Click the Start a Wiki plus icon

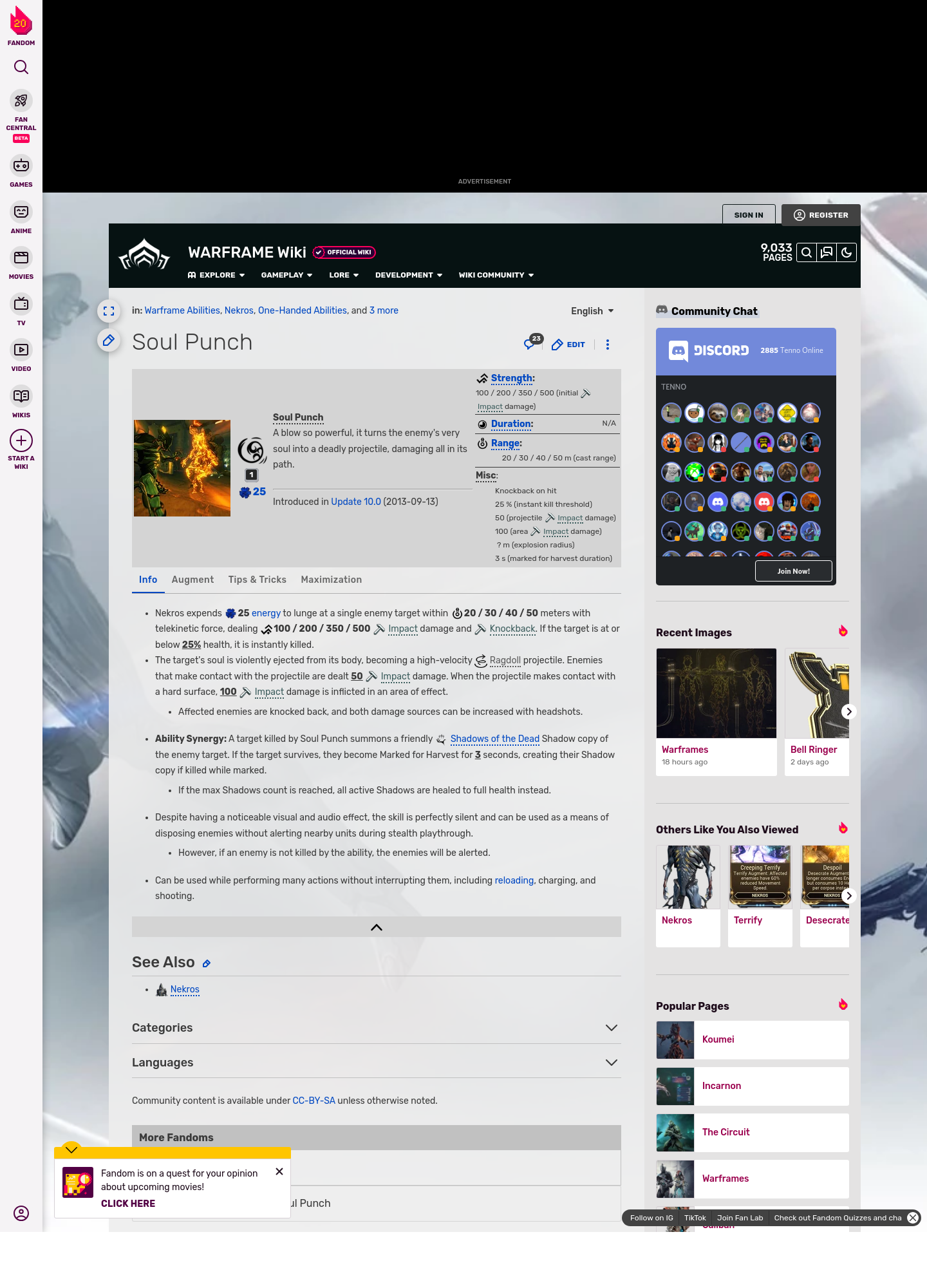click(21, 440)
